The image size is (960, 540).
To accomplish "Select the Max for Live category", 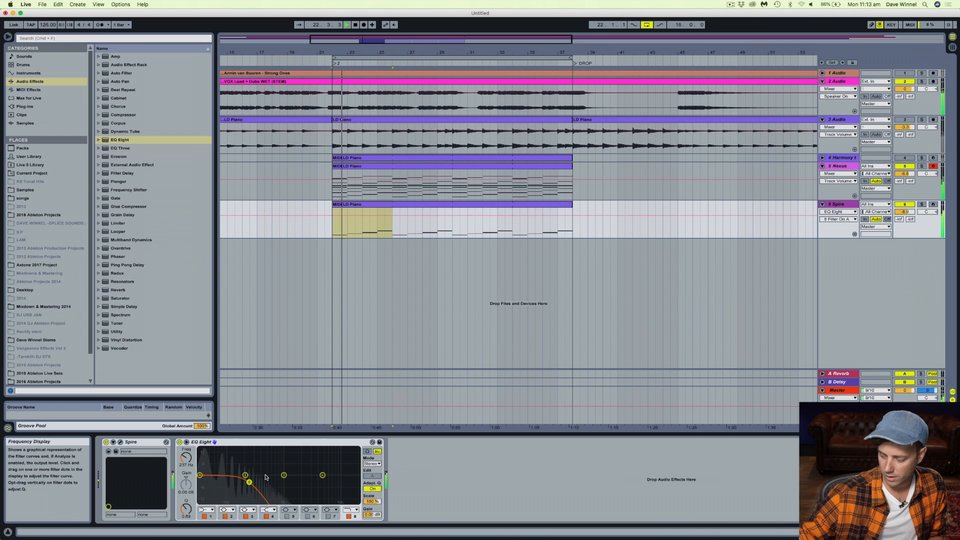I will (29, 98).
